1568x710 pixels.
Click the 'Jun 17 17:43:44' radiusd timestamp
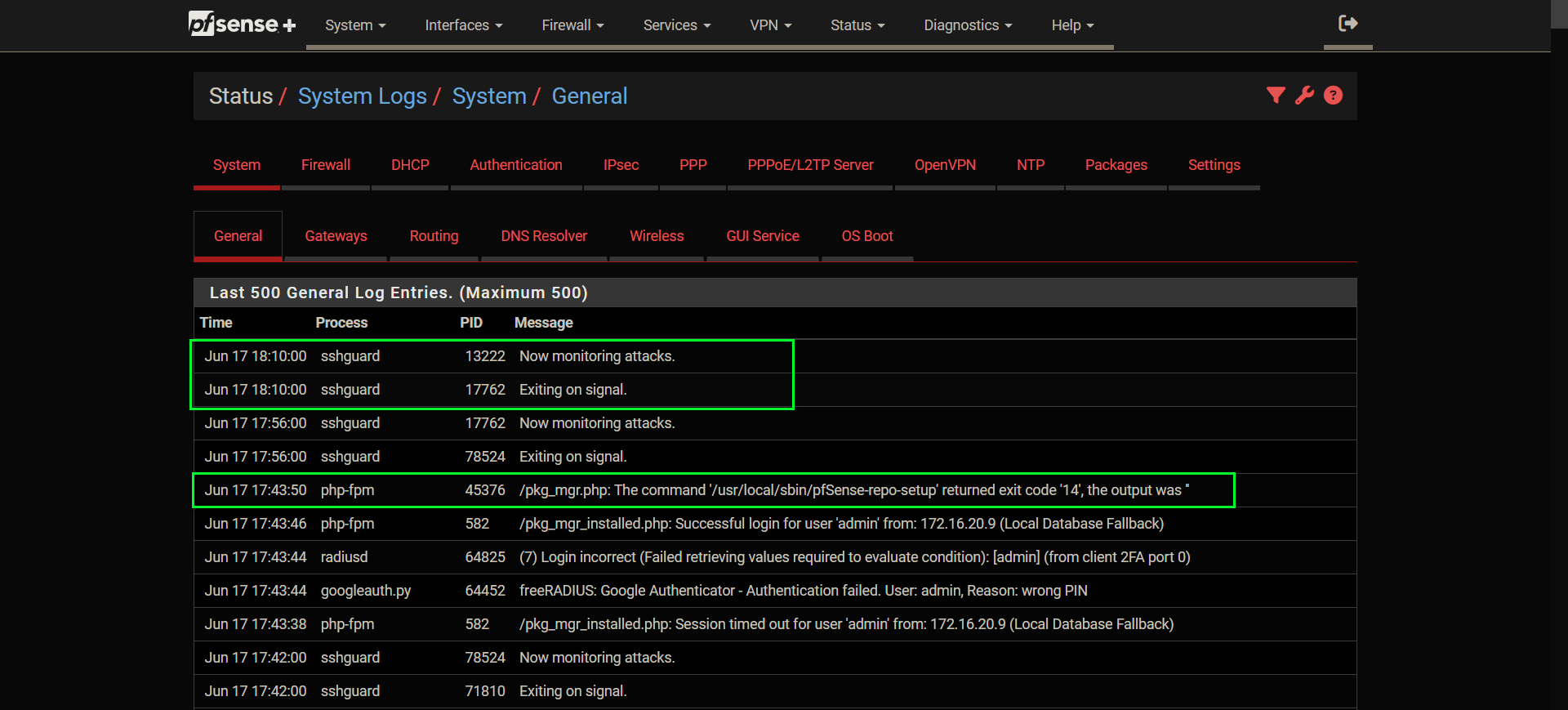pos(256,557)
